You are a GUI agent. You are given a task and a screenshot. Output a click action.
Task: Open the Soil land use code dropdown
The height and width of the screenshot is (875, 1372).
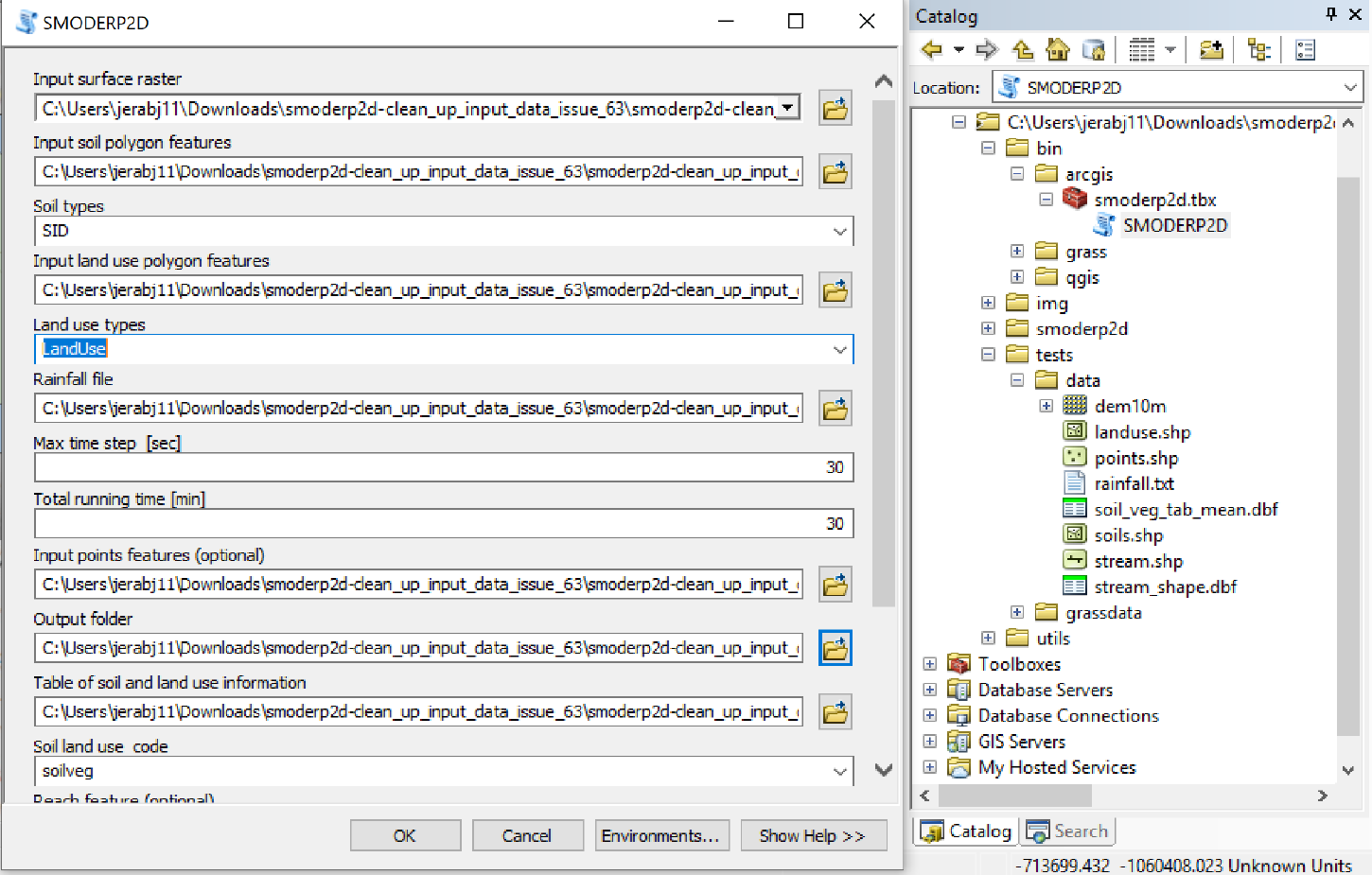tap(839, 772)
